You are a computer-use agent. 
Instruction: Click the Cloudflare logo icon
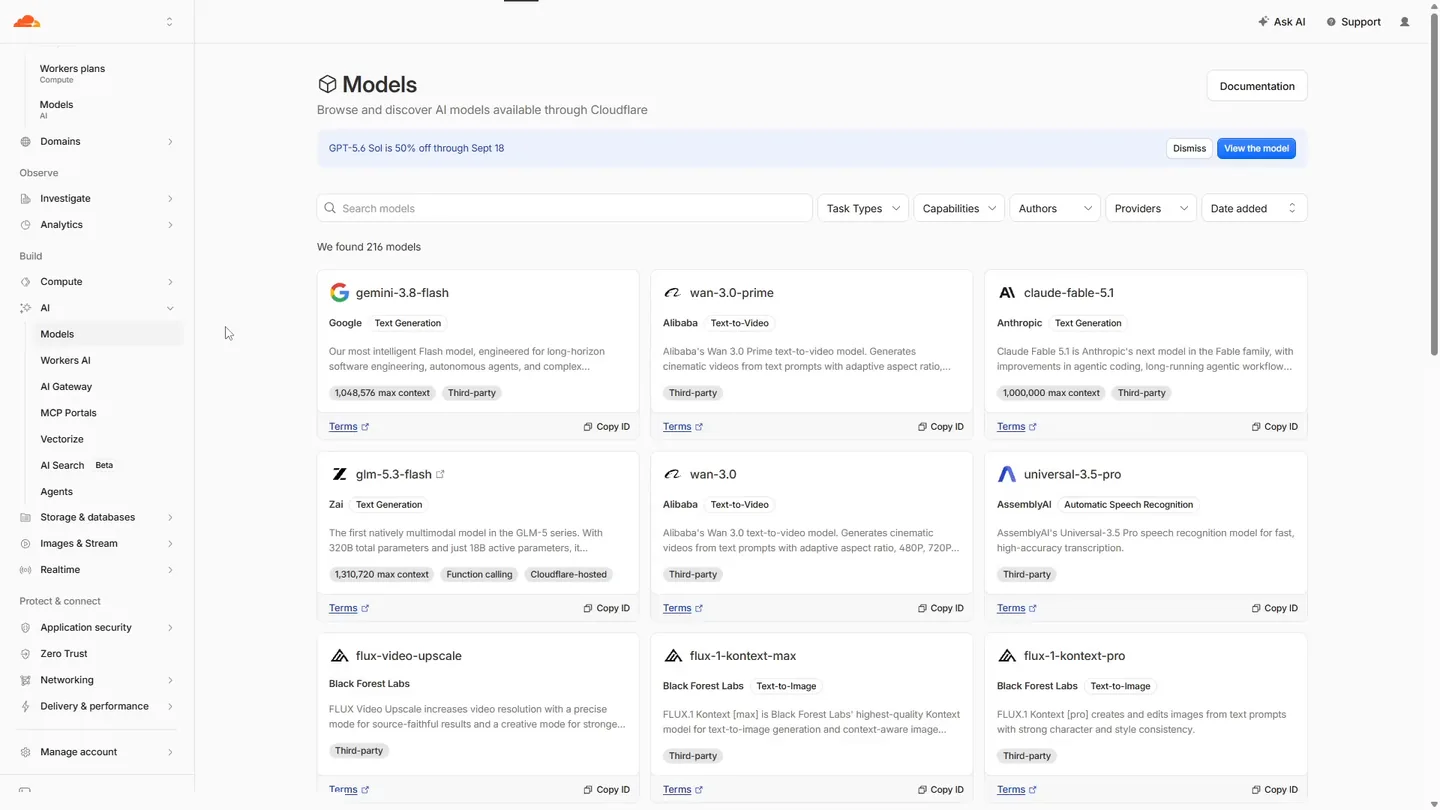pyautogui.click(x=27, y=21)
